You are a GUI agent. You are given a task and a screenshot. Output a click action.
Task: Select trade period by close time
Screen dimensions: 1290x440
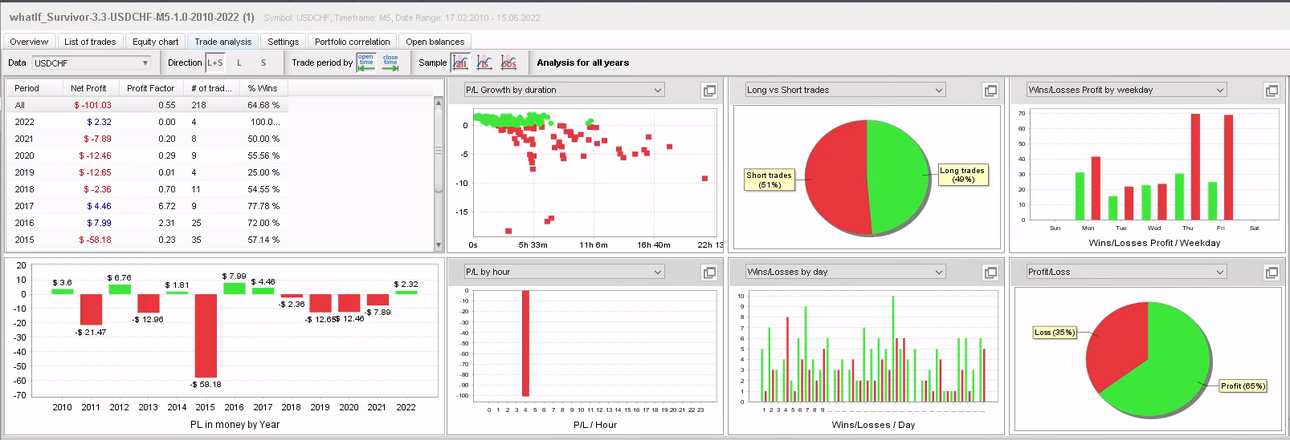pos(390,63)
